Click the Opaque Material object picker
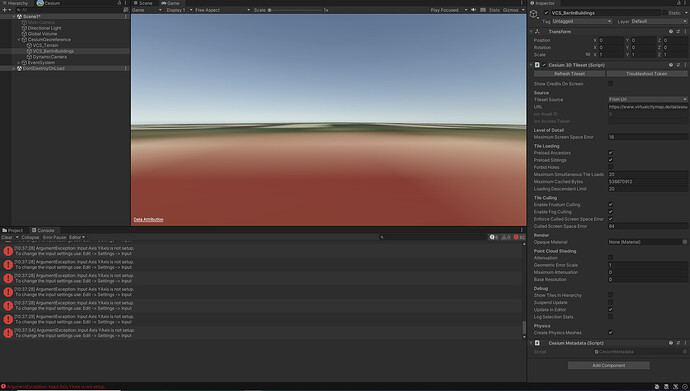The height and width of the screenshot is (391, 690). pyautogui.click(x=685, y=242)
